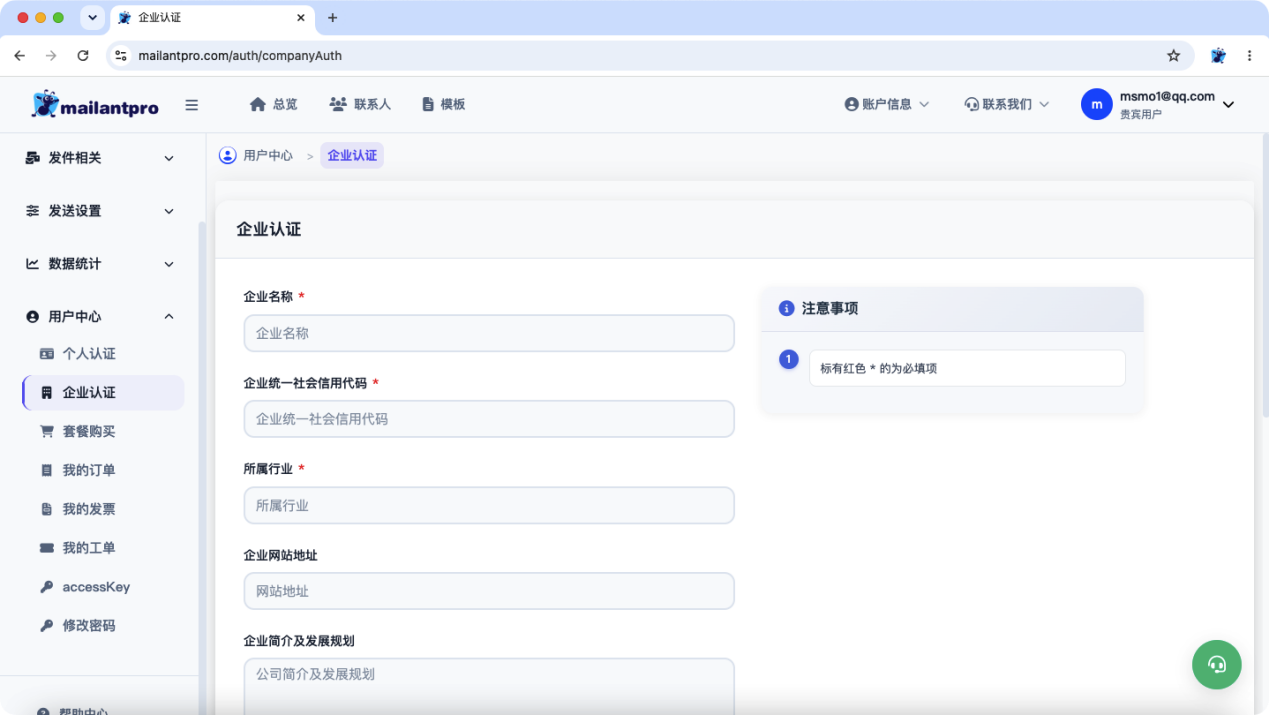The image size is (1269, 715).
Task: Bookmark this page with the star icon
Action: pyautogui.click(x=1174, y=56)
